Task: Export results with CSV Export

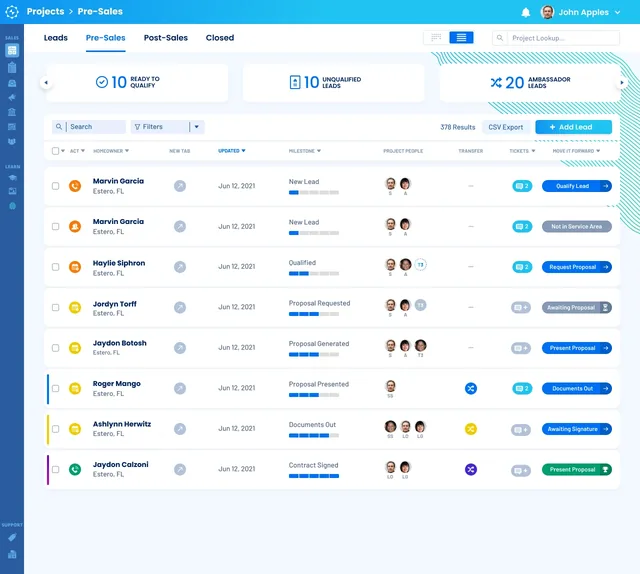Action: 506,127
